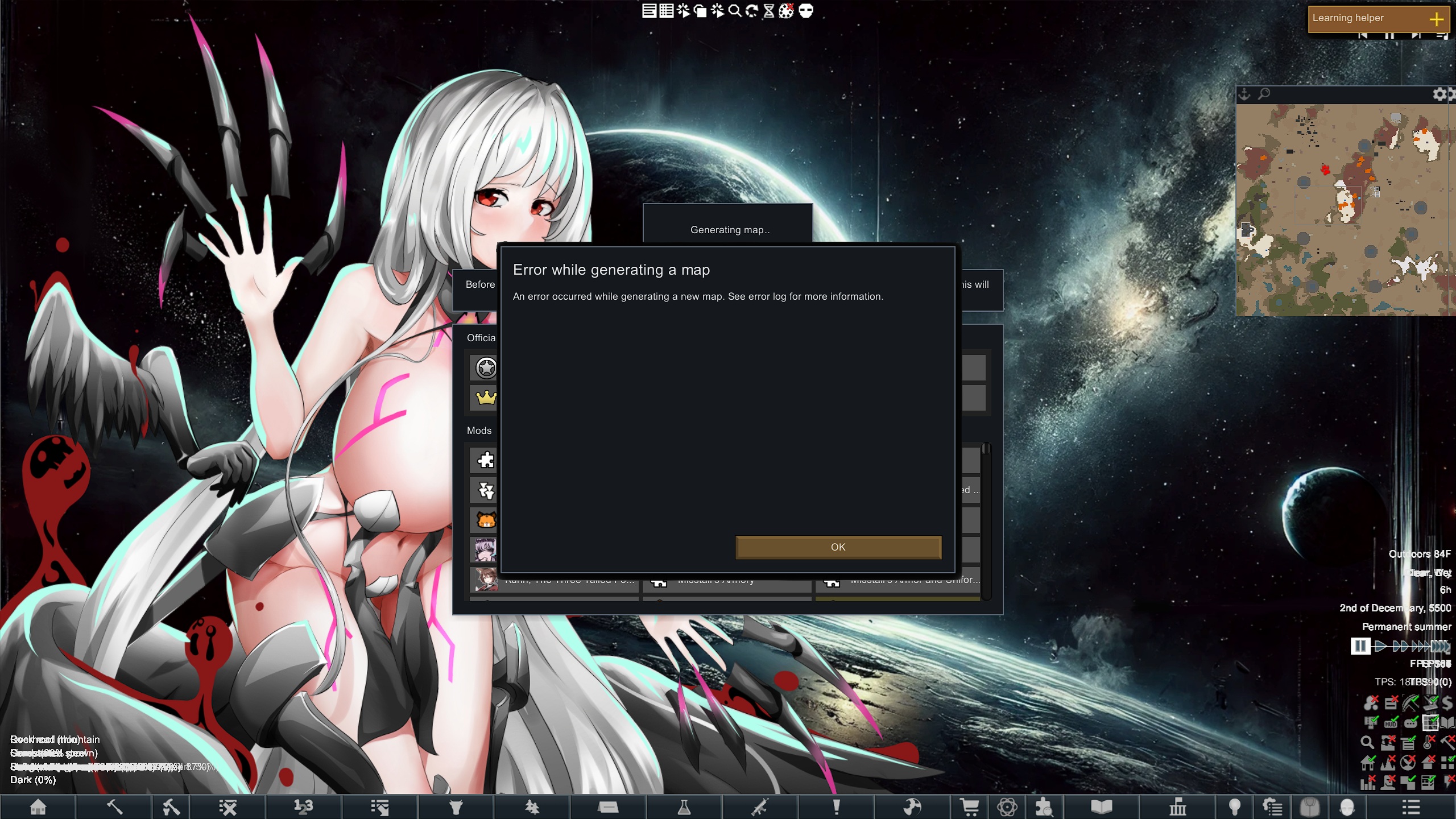Click the minimap settings gear icon

click(x=1440, y=94)
